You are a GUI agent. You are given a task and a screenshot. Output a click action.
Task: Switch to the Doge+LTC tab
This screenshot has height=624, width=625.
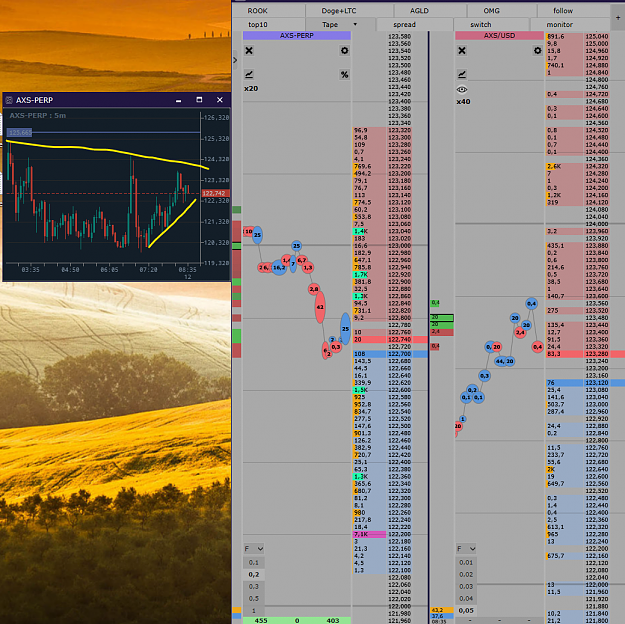350,10
